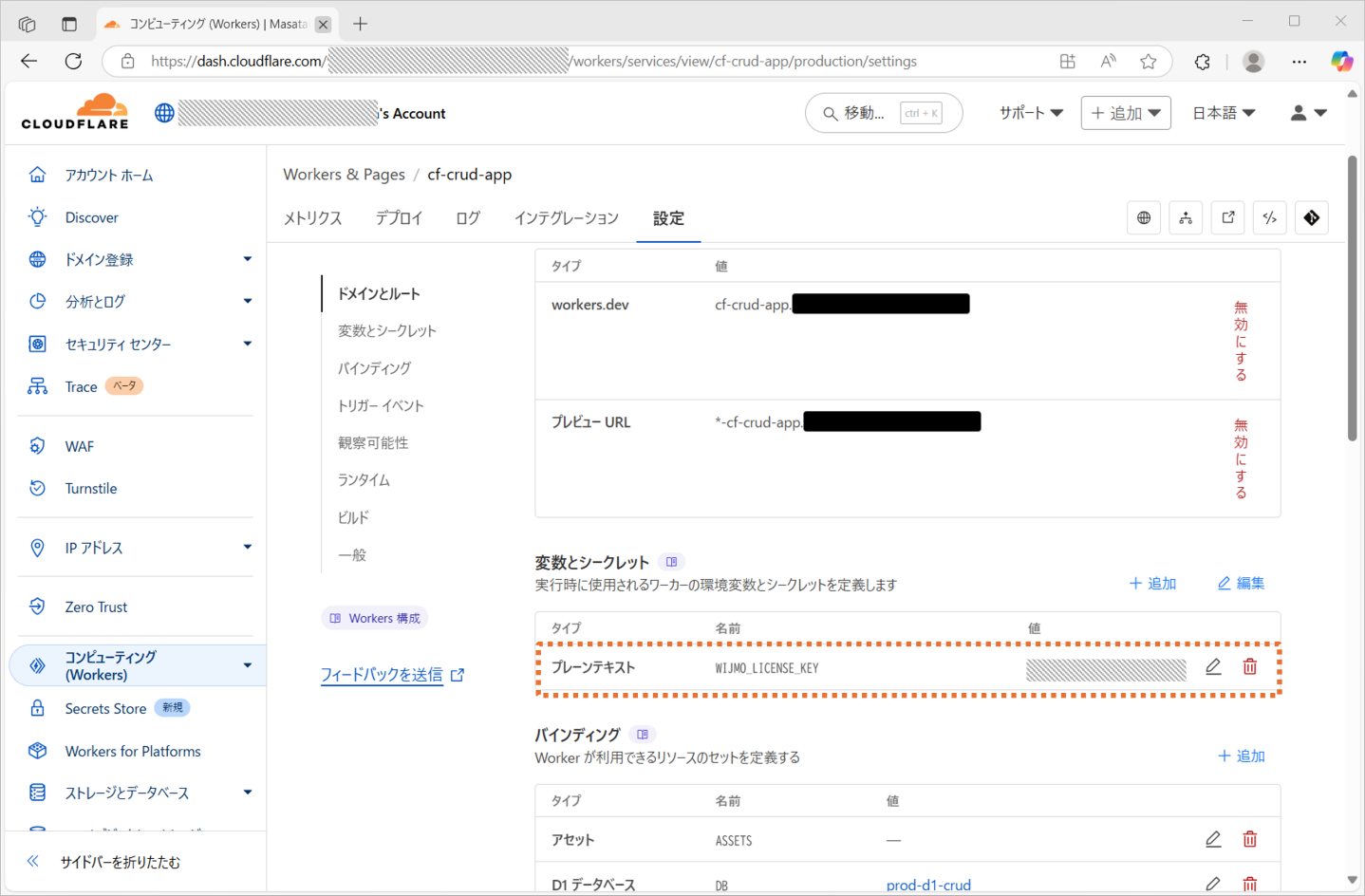
Task: Click the globe domains toolbar icon
Action: (x=1144, y=218)
